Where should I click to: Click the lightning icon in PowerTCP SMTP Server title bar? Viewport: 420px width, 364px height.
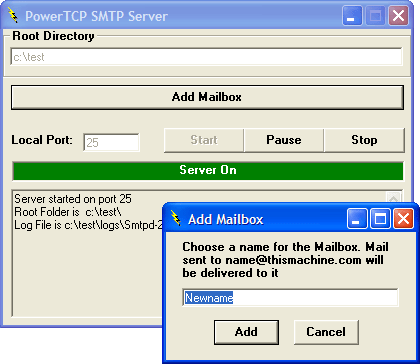[x=13, y=15]
